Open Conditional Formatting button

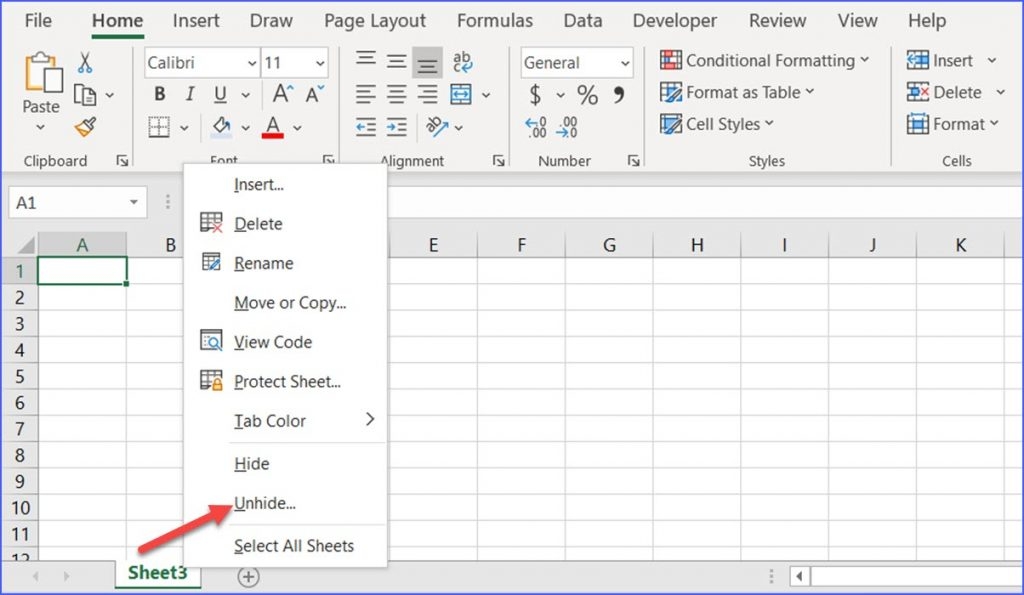[x=765, y=61]
